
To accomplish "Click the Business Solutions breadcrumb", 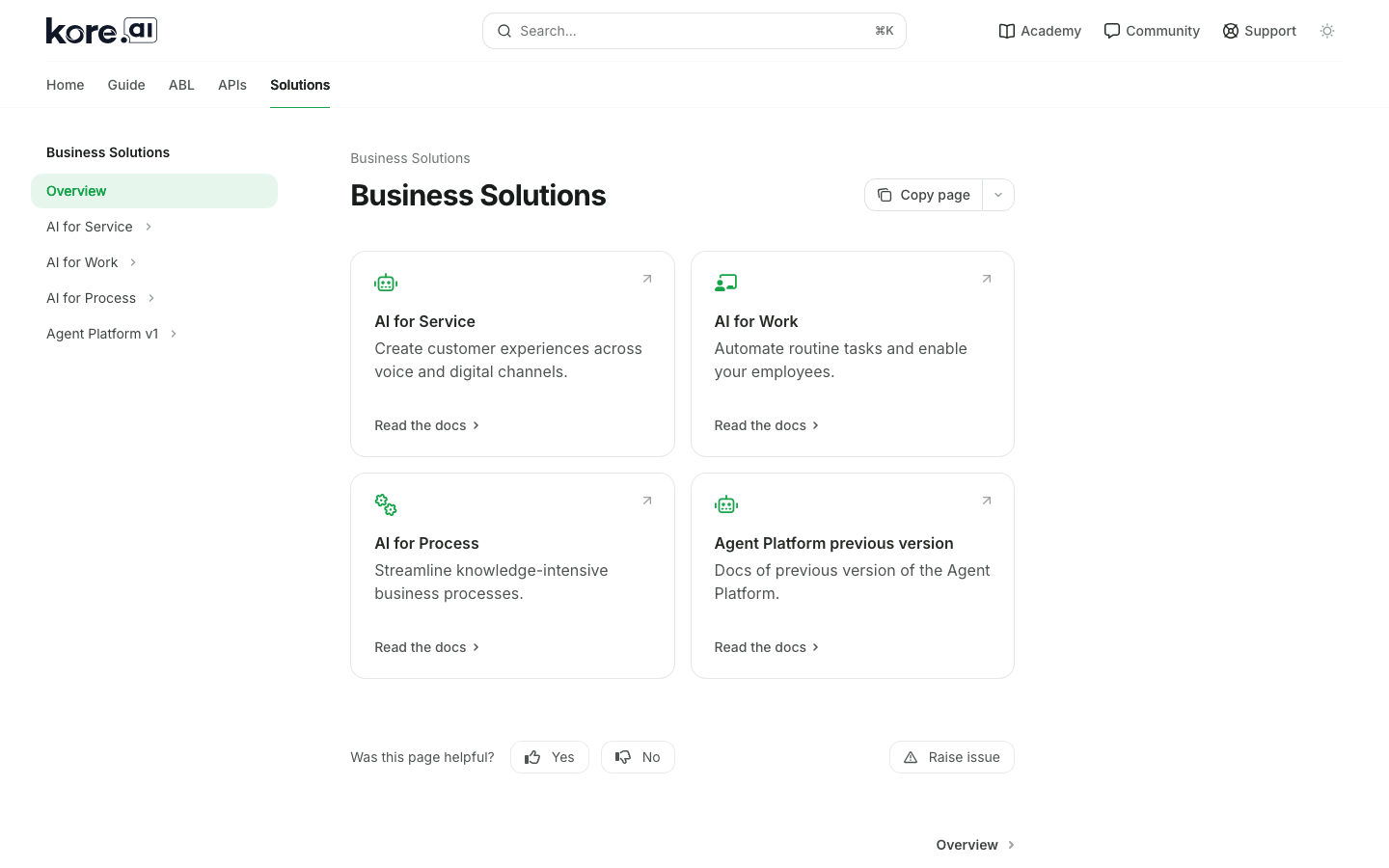I will pos(410,158).
